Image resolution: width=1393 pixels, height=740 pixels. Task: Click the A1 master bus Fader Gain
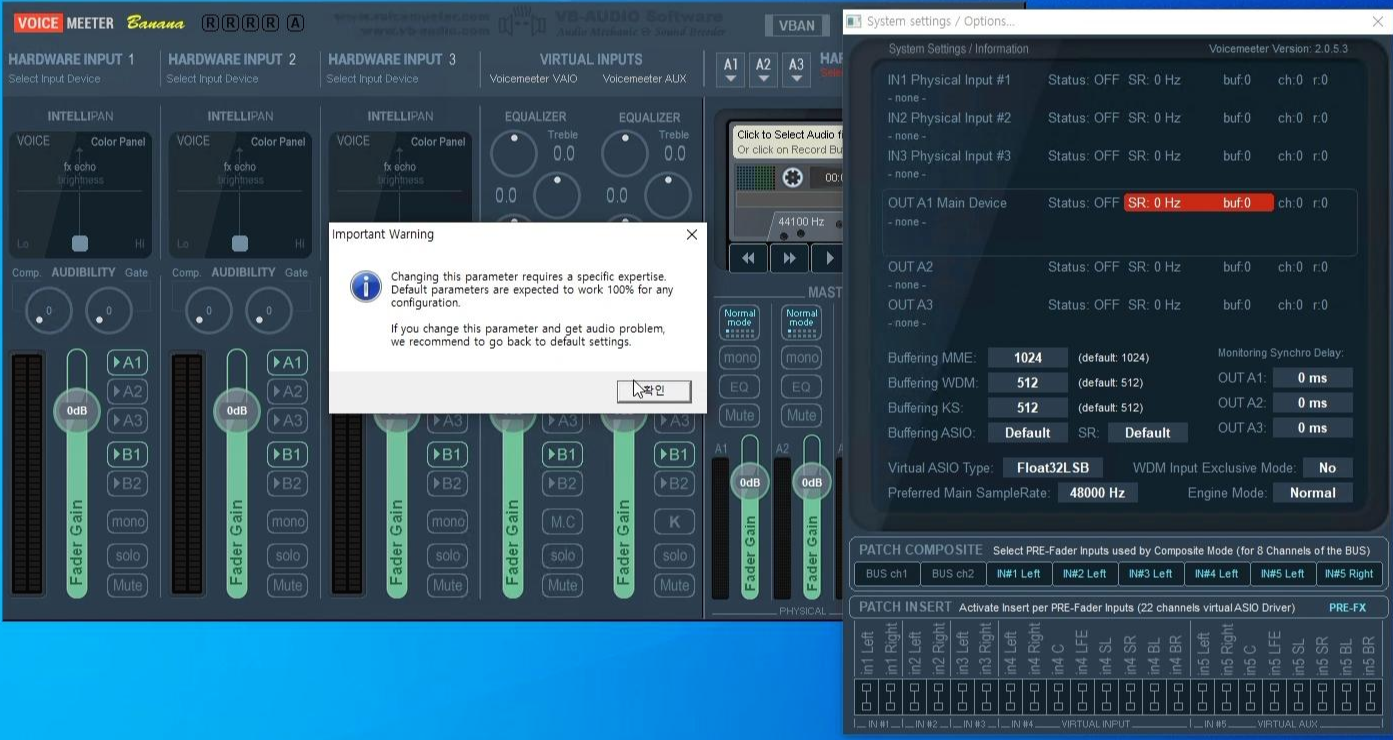click(x=749, y=481)
